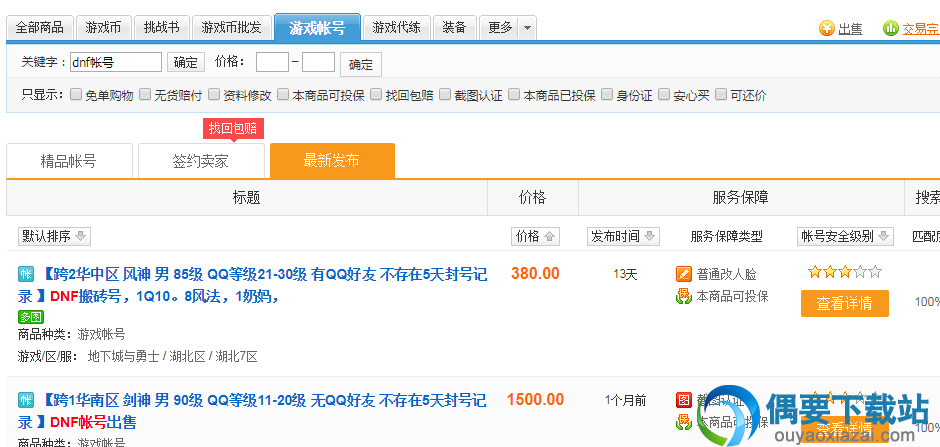Click the teal 帐 icon on 跨1华南区 listing
This screenshot has height=447, width=940.
25,400
